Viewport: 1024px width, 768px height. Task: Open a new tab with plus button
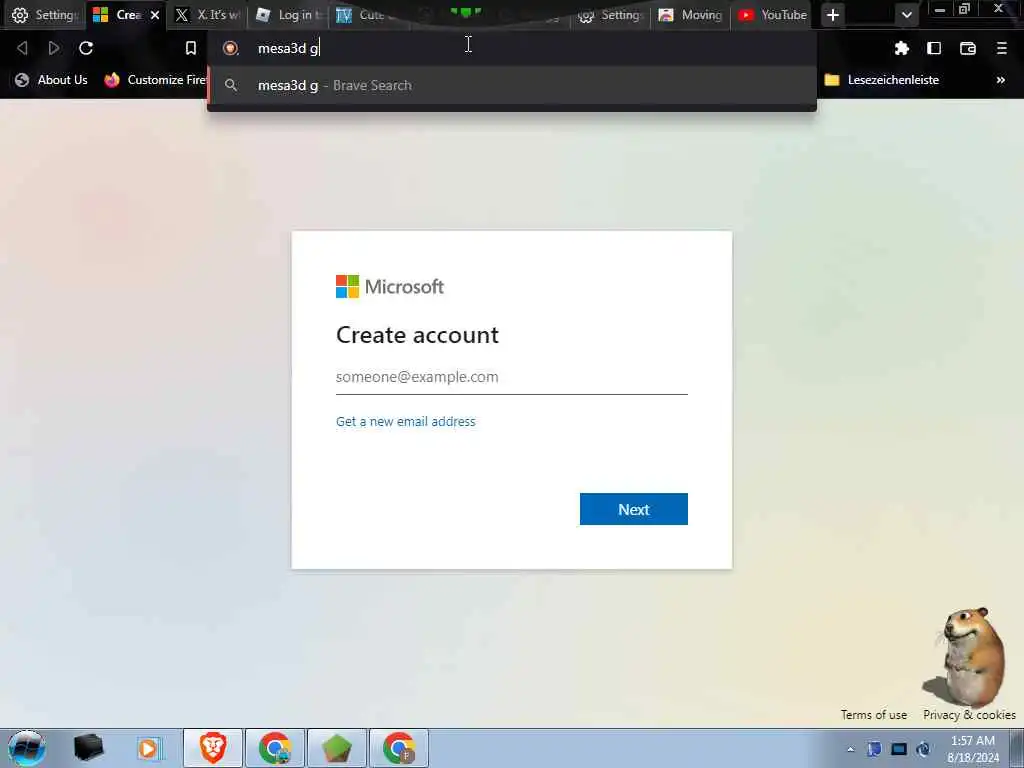(833, 15)
